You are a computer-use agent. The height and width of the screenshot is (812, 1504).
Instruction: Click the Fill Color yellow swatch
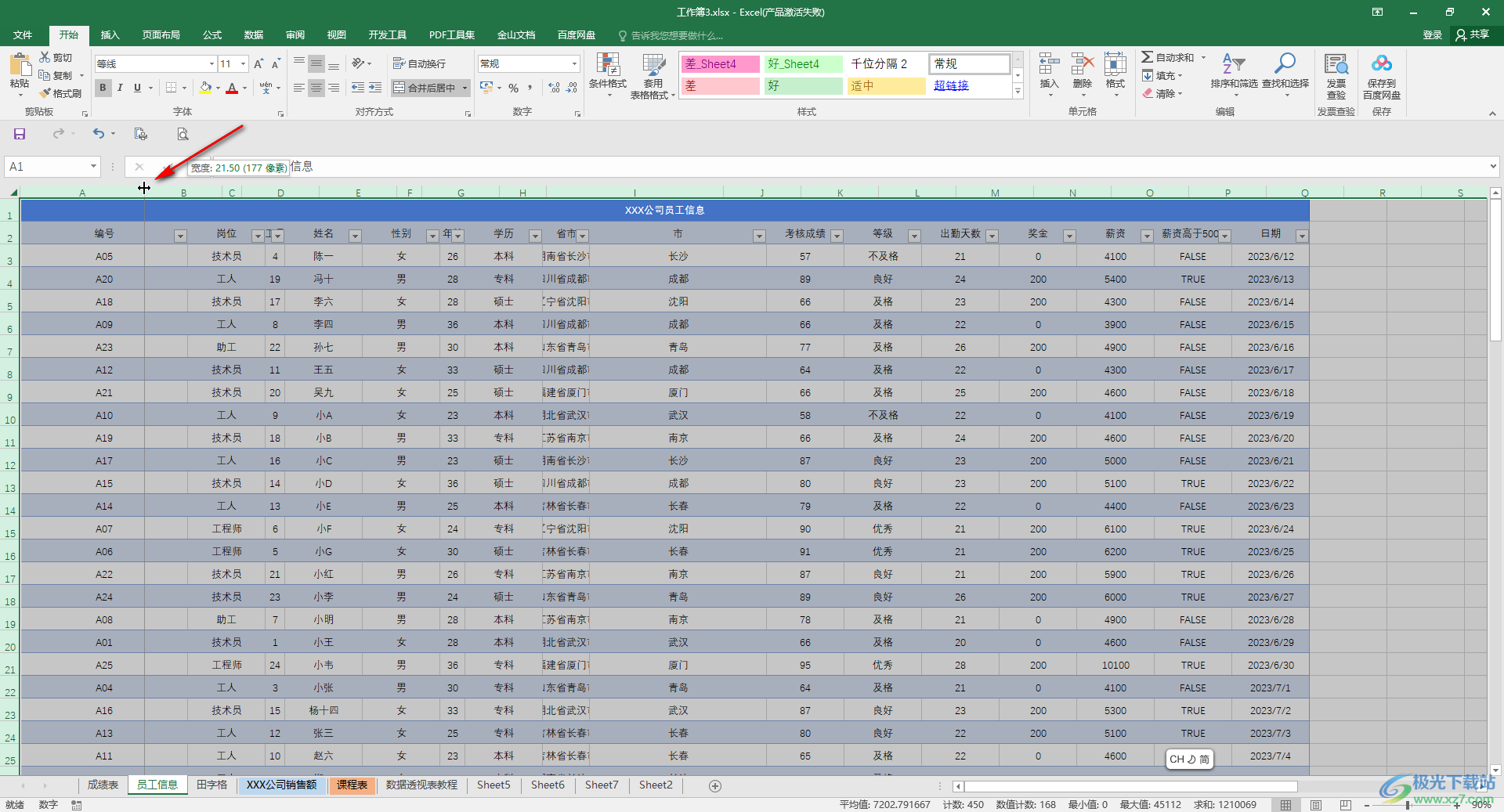coord(205,88)
